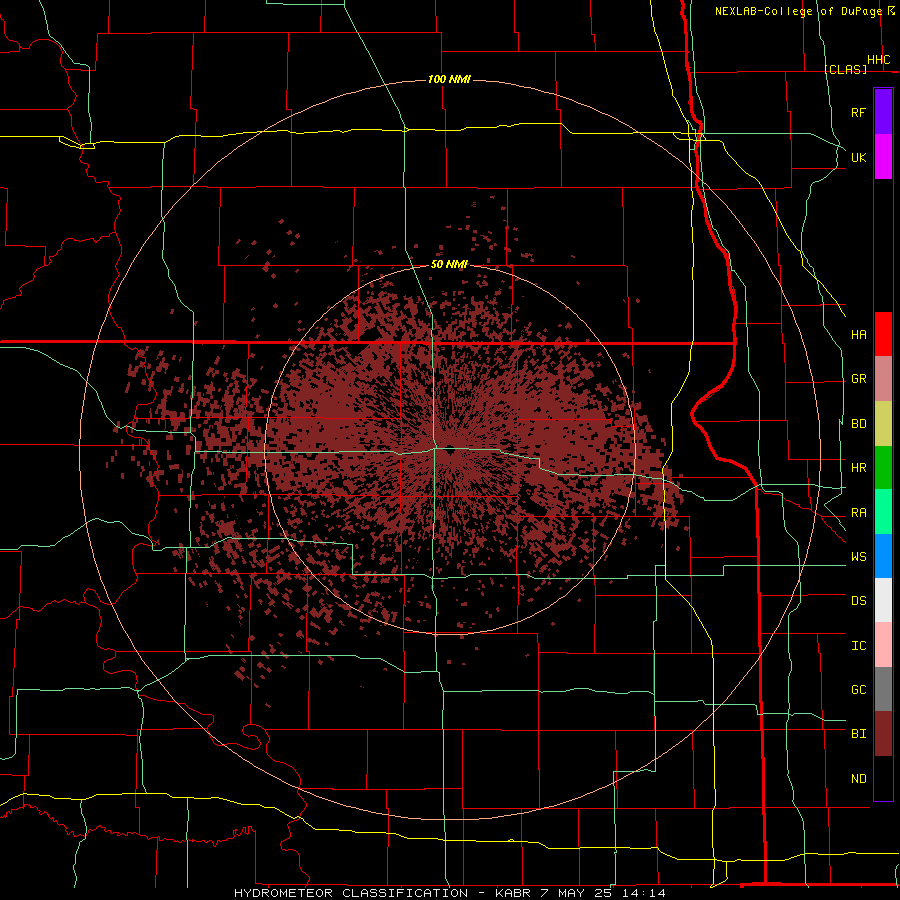
Task: Click the [CLAS] legend heading
Action: click(x=846, y=69)
